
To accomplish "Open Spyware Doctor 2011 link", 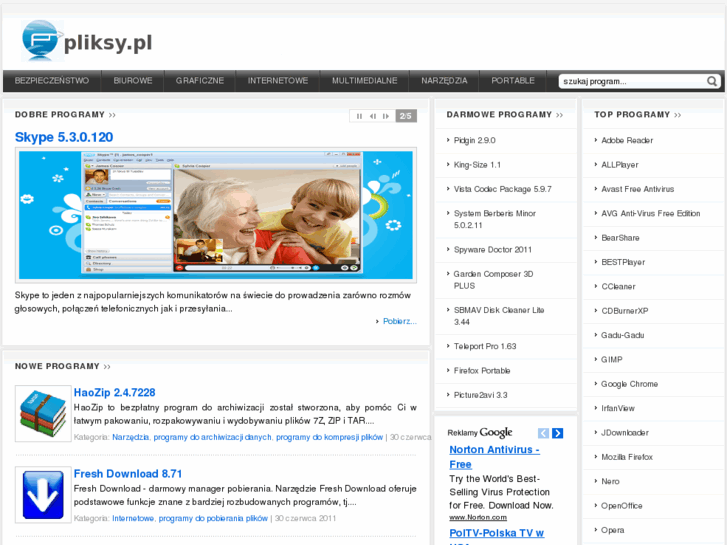I will tap(493, 250).
